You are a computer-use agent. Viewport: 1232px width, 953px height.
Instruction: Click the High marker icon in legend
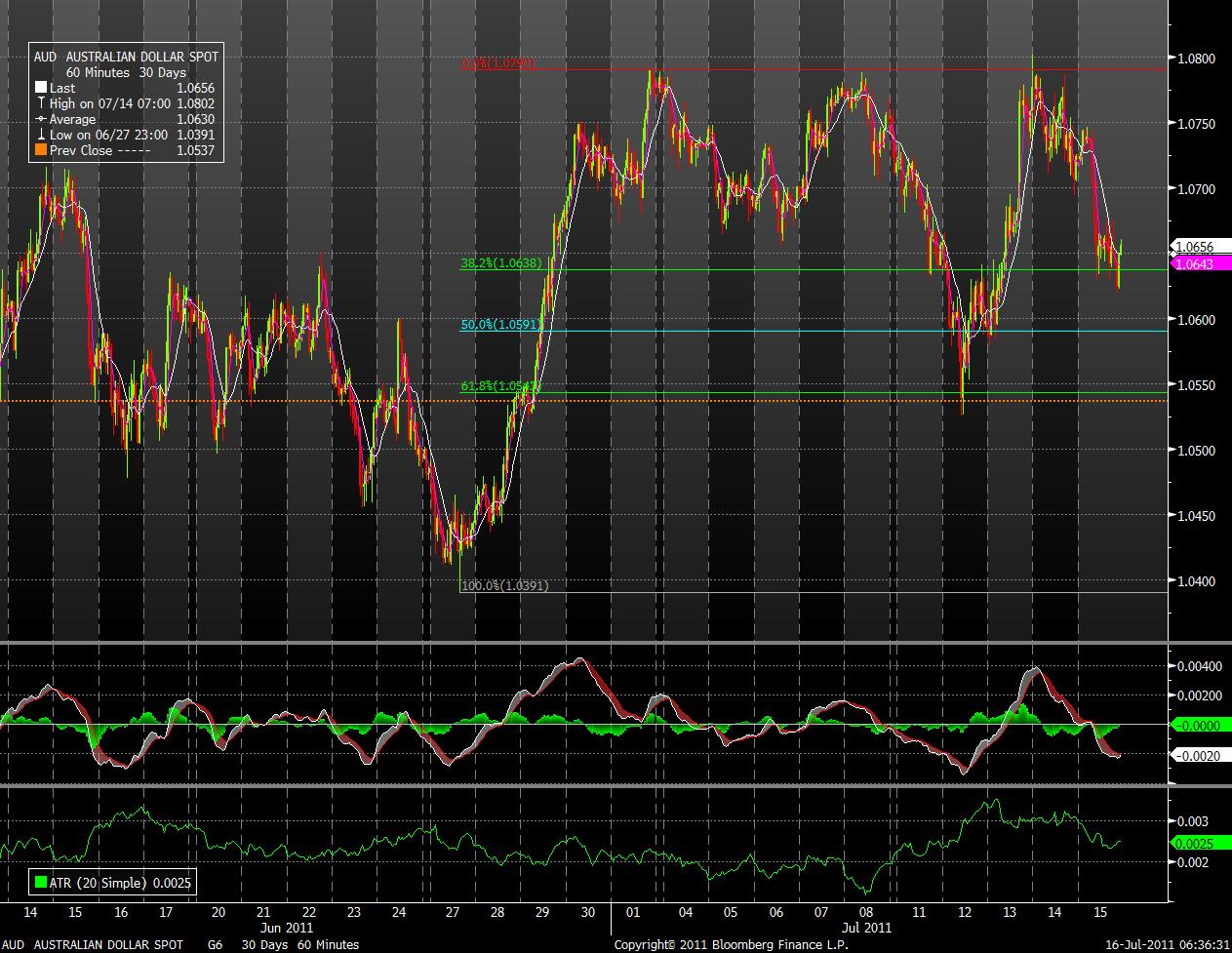tap(40, 104)
